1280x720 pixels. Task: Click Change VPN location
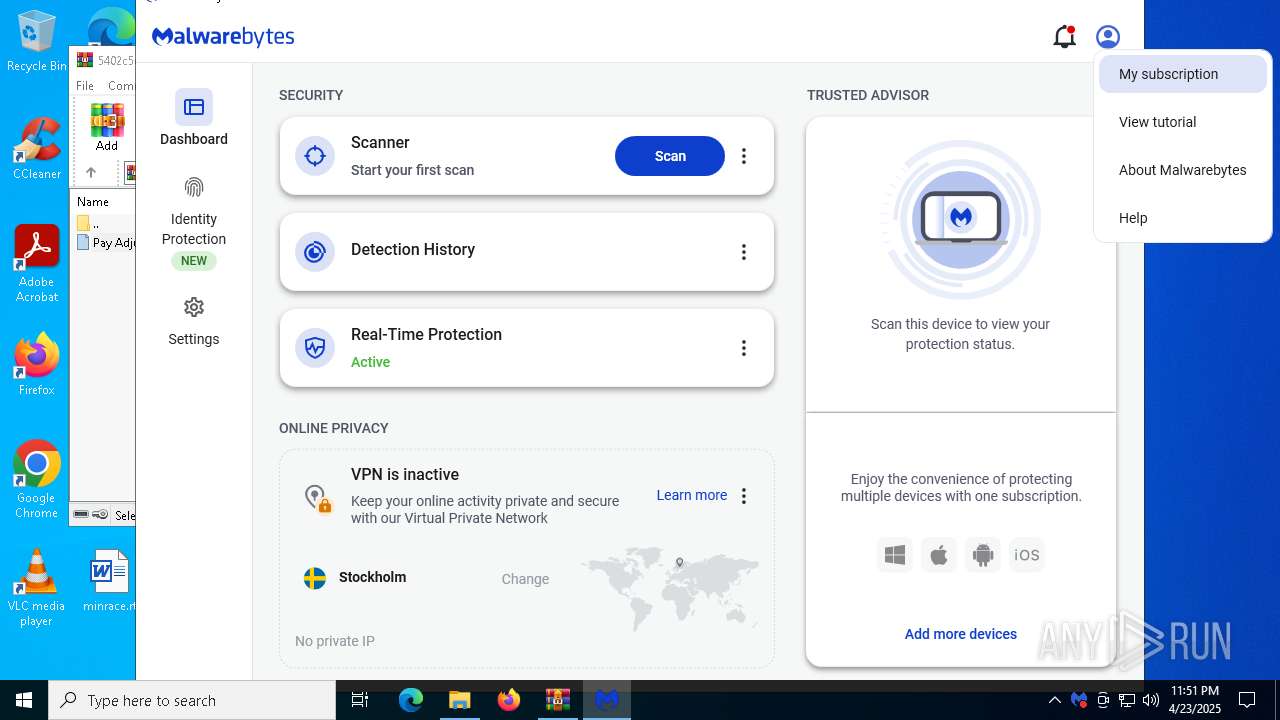click(525, 579)
